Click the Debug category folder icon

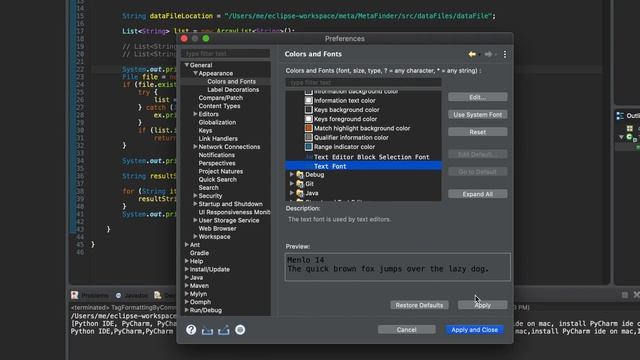pyautogui.click(x=300, y=175)
